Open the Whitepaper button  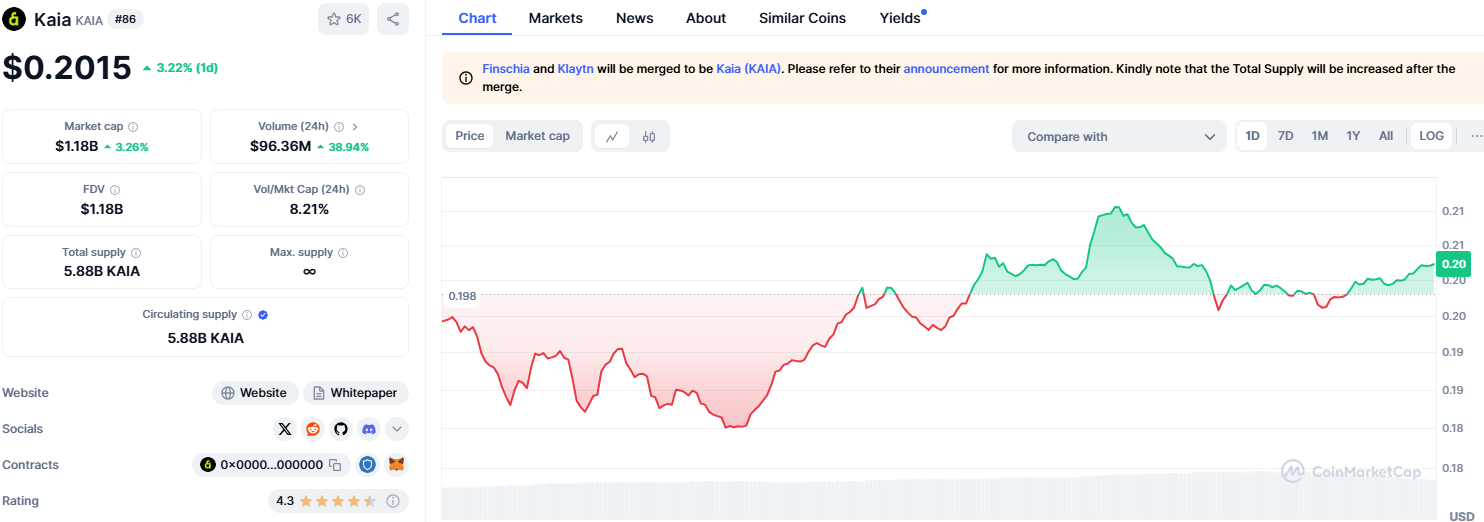356,393
